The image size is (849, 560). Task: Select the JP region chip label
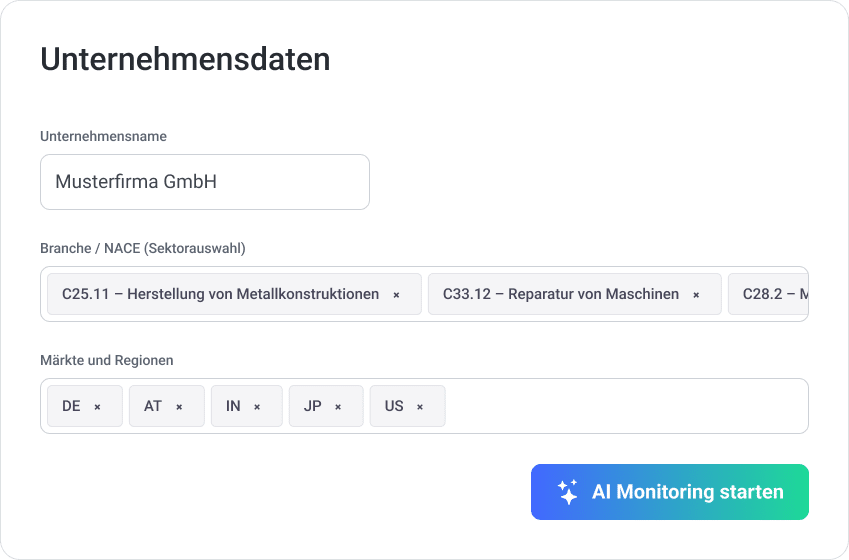coord(312,406)
